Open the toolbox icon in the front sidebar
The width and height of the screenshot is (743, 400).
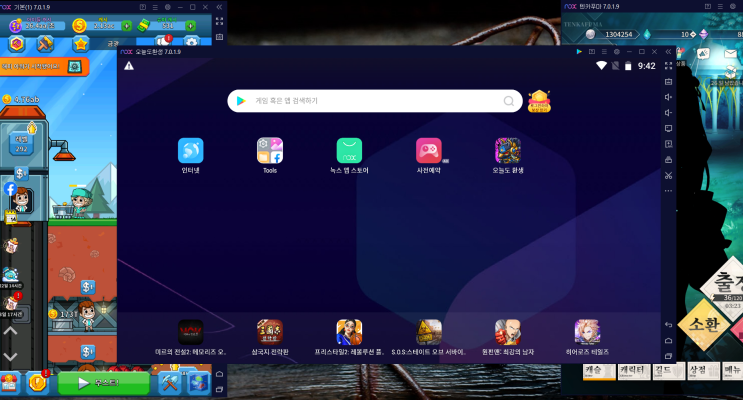pos(669,160)
